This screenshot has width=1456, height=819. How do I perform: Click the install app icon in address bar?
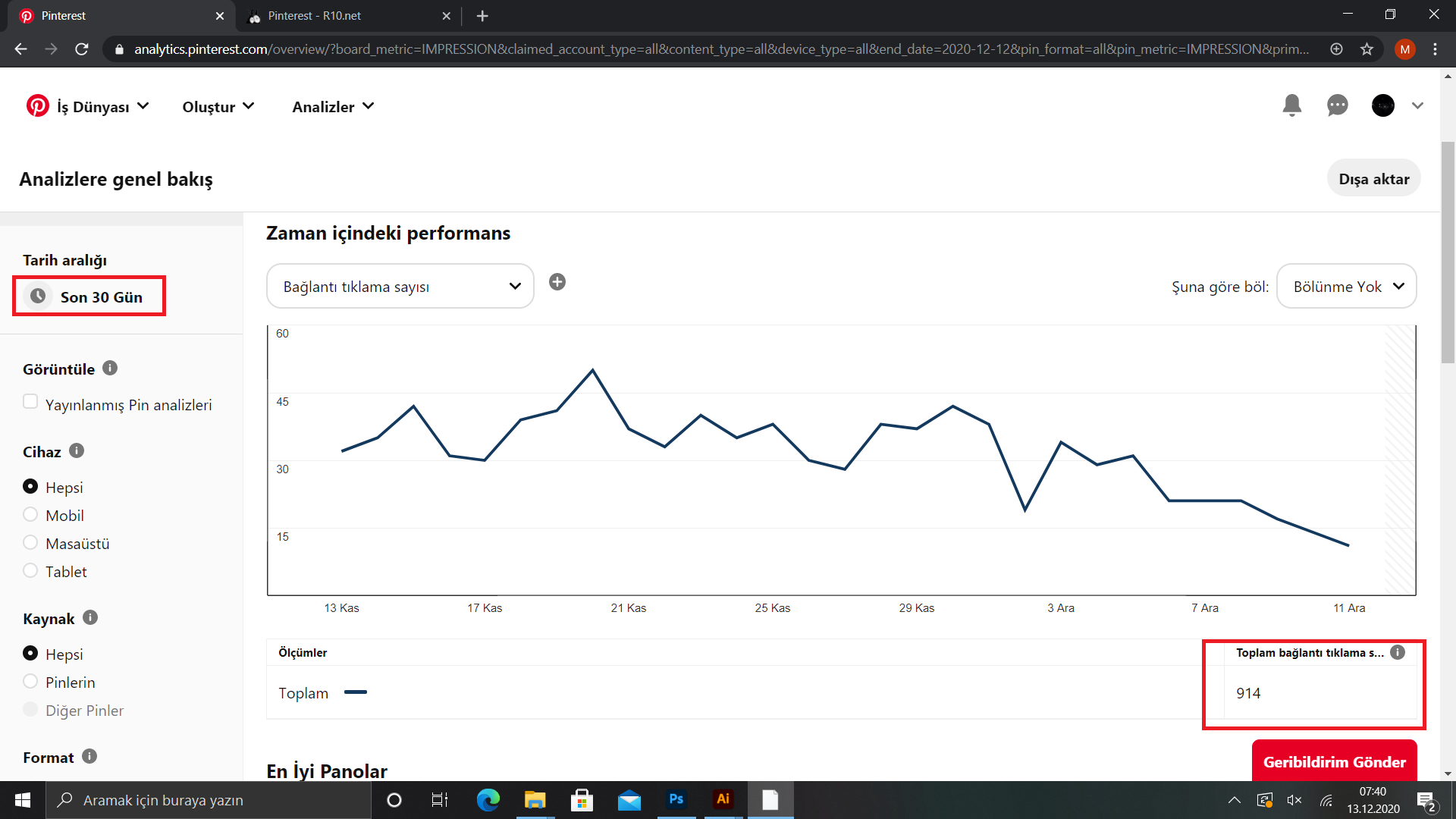(x=1336, y=49)
